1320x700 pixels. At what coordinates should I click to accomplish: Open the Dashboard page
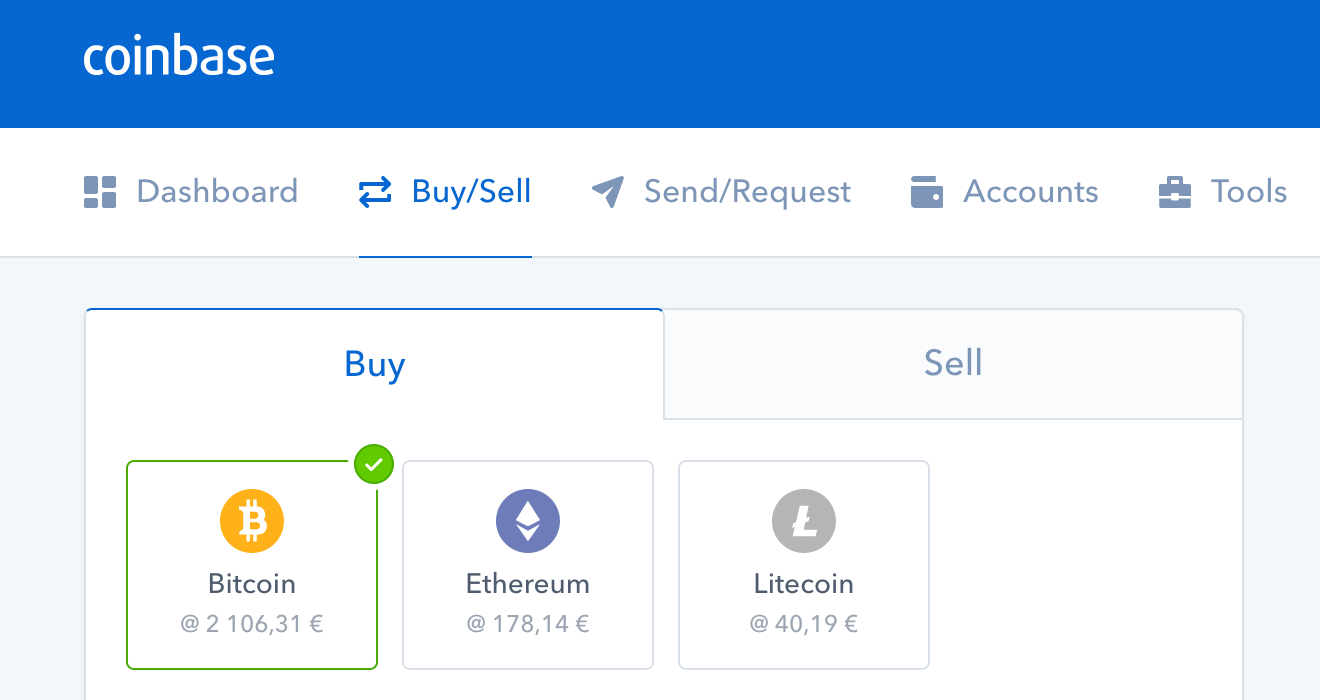tap(191, 192)
